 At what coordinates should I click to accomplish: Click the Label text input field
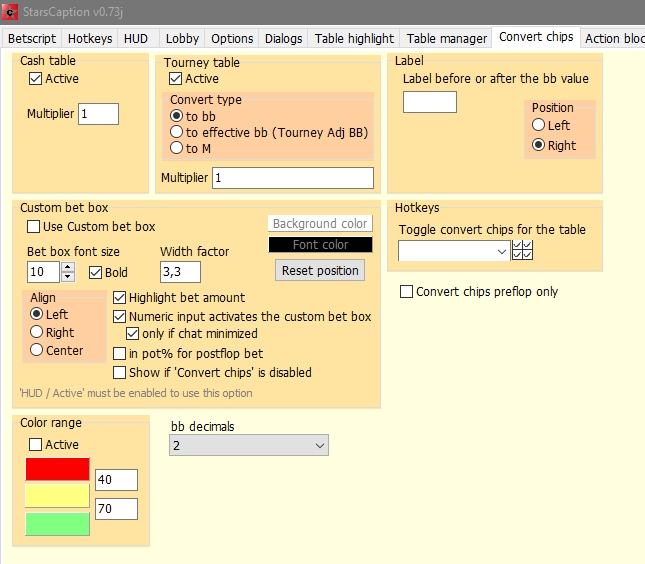(x=430, y=102)
